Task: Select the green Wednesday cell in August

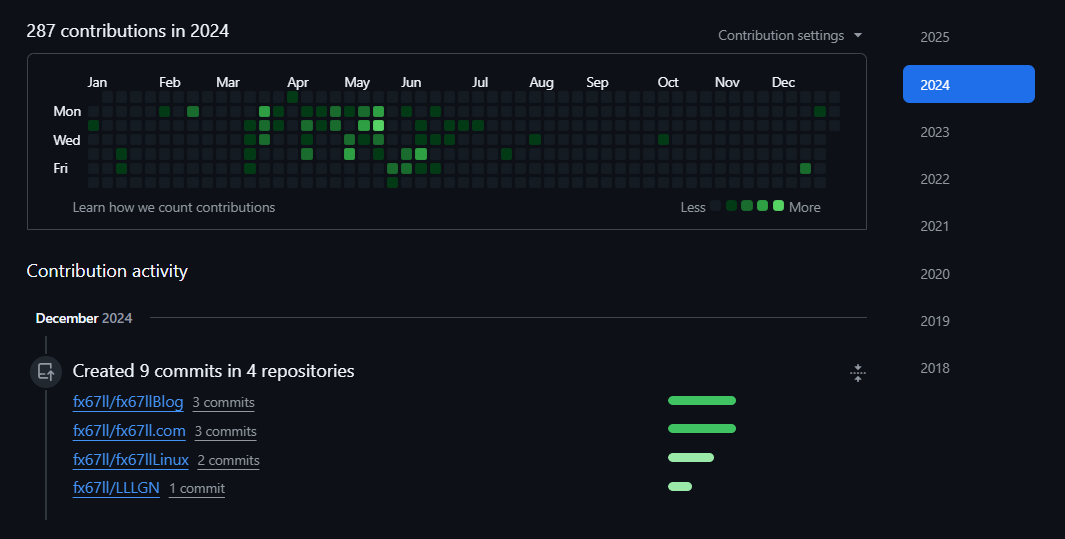Action: (x=535, y=140)
